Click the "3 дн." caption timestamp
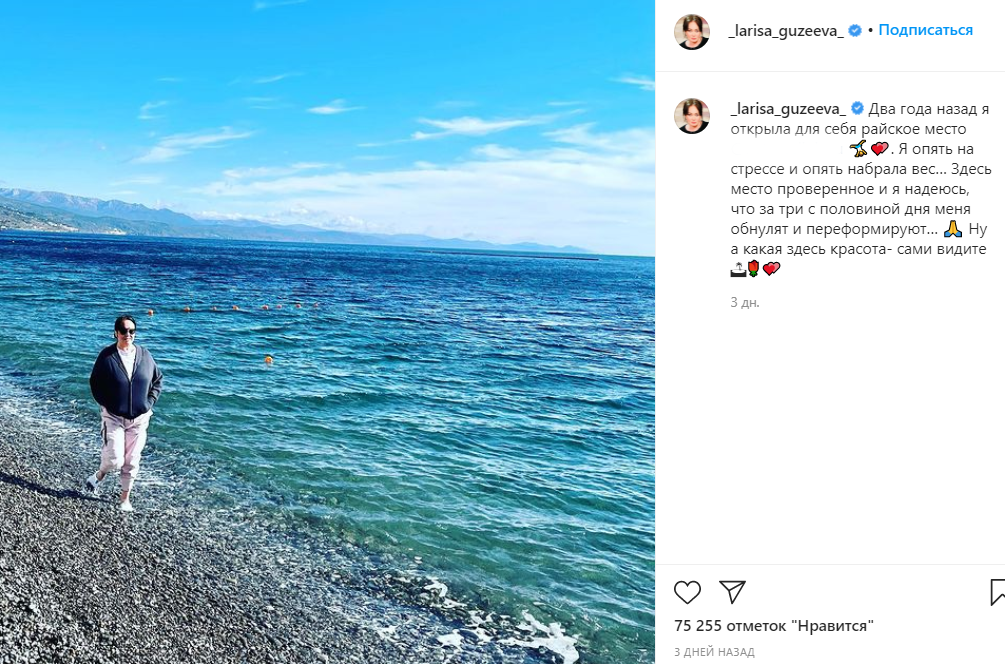The width and height of the screenshot is (1005, 664). click(x=745, y=302)
